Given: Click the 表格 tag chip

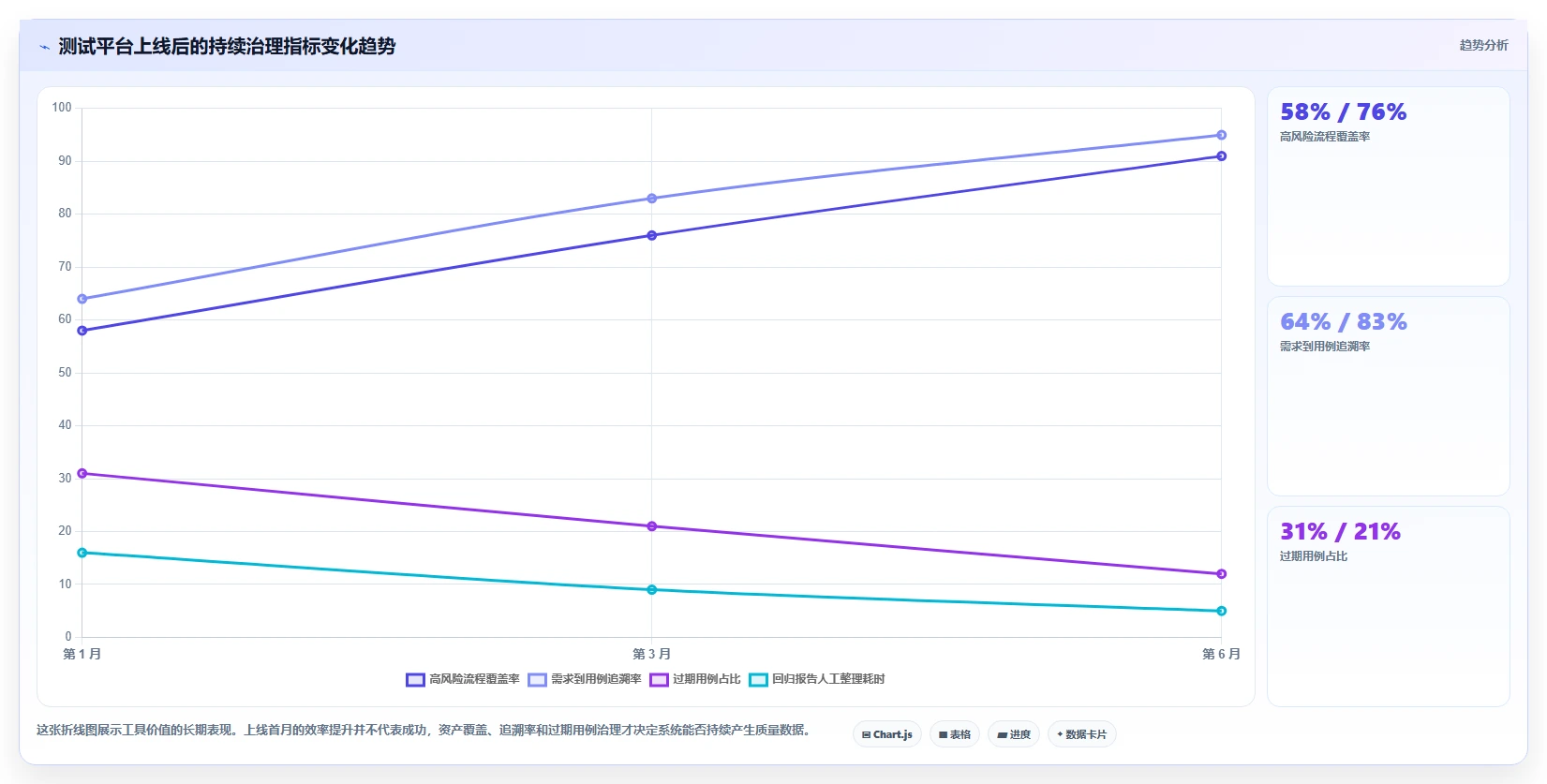Looking at the screenshot, I should 955,734.
